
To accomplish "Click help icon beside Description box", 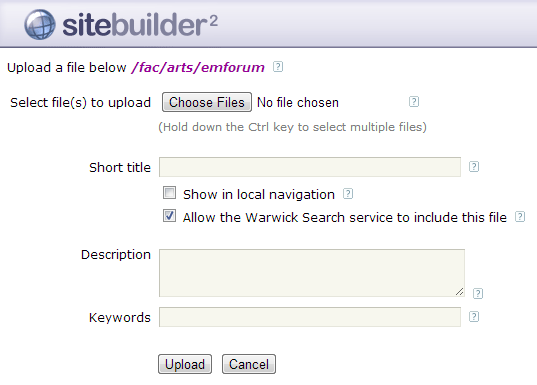I will point(478,293).
